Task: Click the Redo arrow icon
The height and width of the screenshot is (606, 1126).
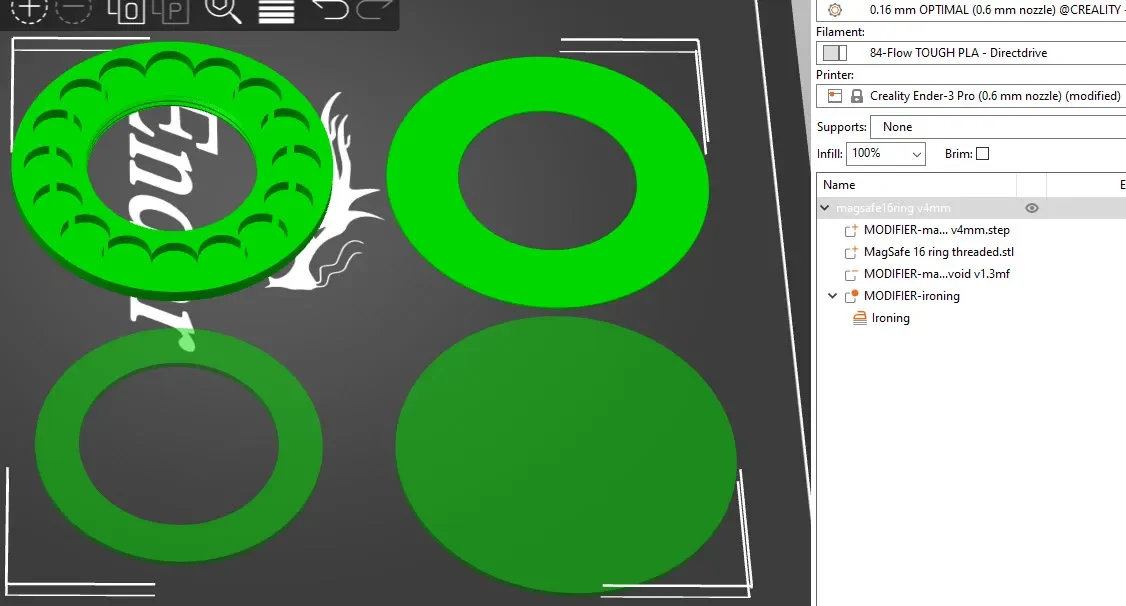Action: 375,9
